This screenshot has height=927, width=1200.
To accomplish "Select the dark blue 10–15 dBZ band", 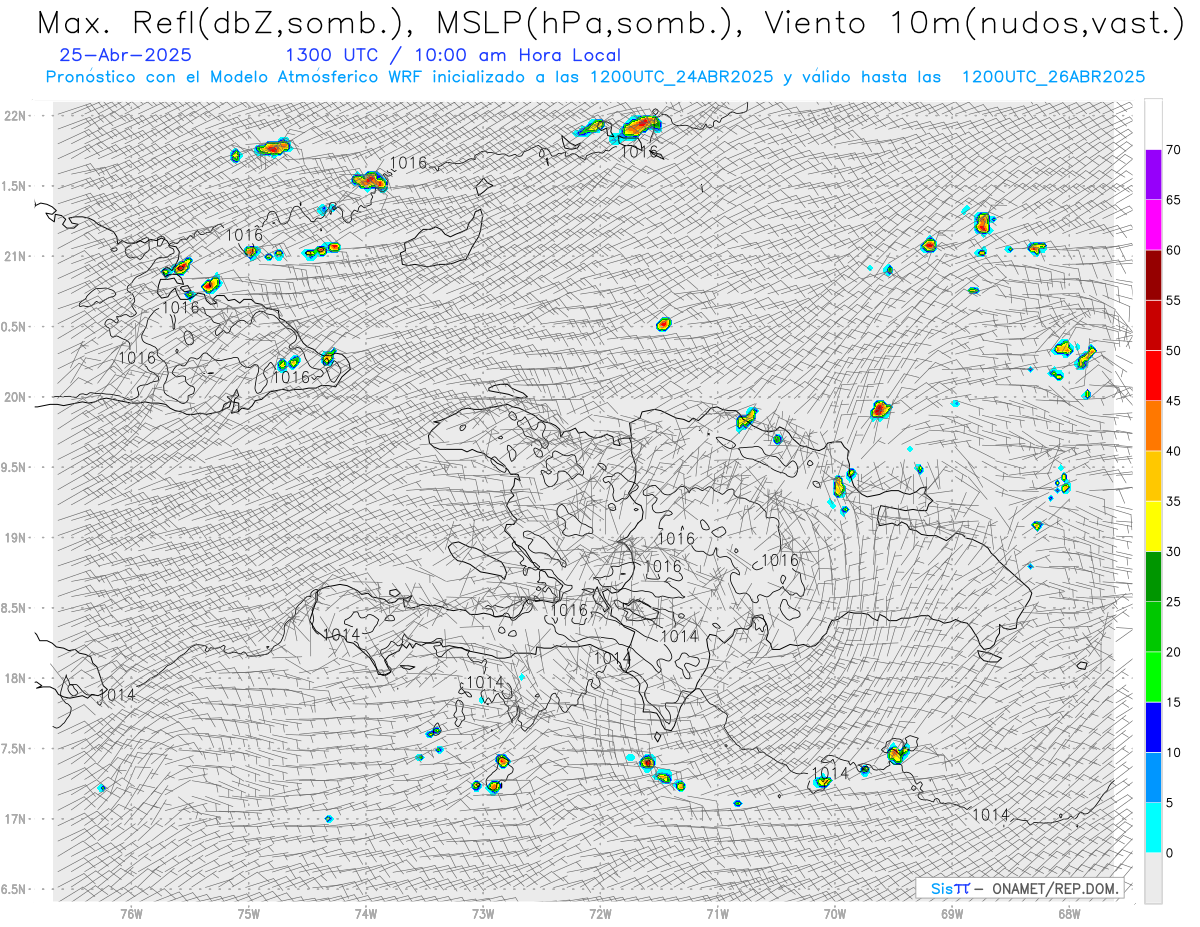I will tap(1153, 727).
